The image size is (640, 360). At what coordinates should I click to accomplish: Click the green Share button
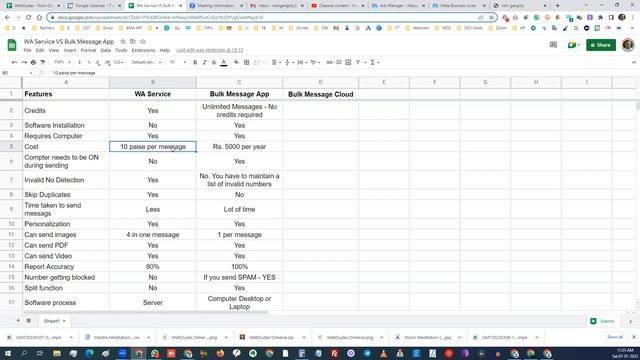tap(601, 45)
